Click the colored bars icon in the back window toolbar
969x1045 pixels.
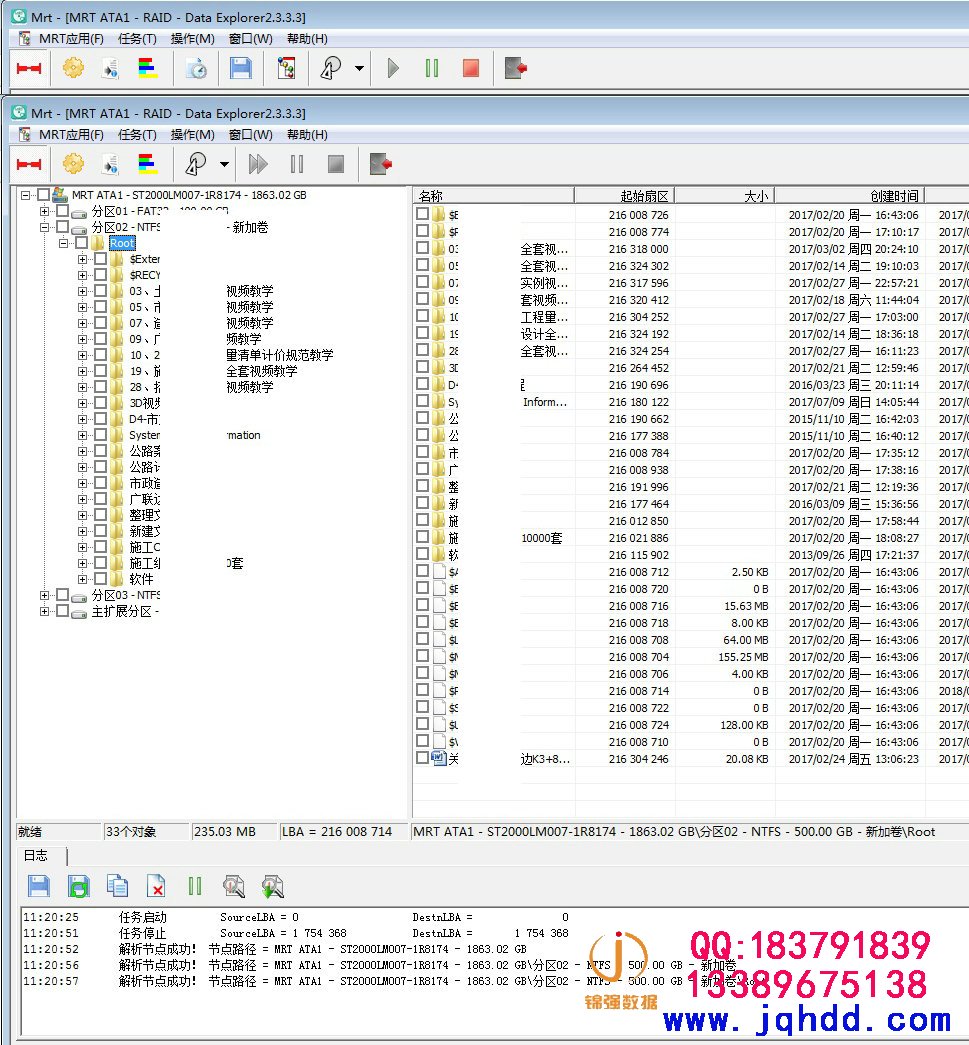point(147,68)
